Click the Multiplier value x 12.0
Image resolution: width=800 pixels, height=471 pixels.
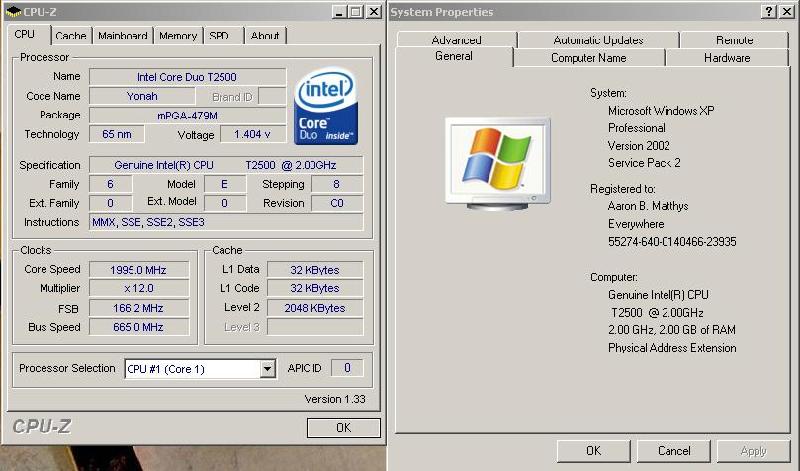(138, 288)
